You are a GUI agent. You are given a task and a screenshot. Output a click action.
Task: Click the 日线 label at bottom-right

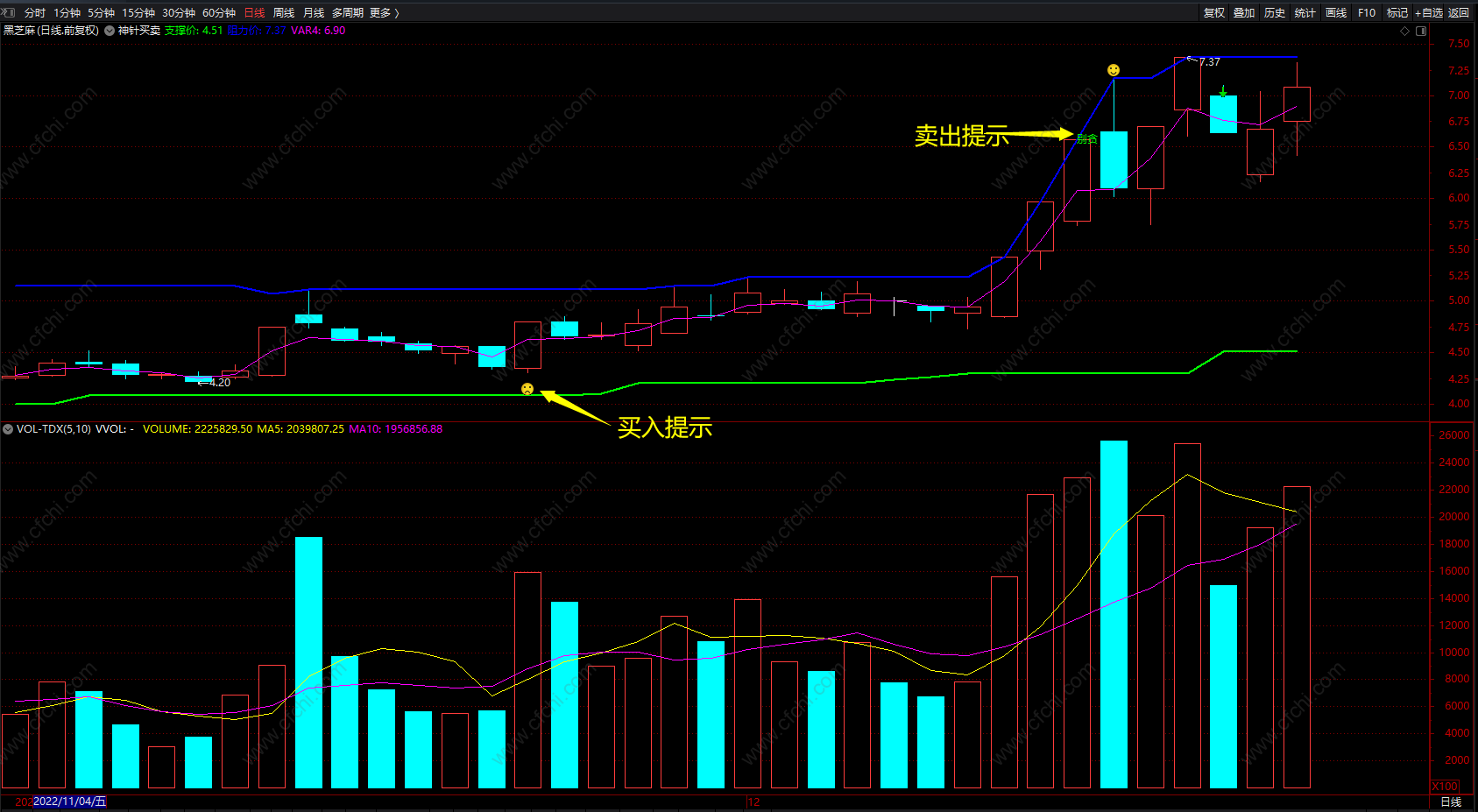pos(1452,802)
